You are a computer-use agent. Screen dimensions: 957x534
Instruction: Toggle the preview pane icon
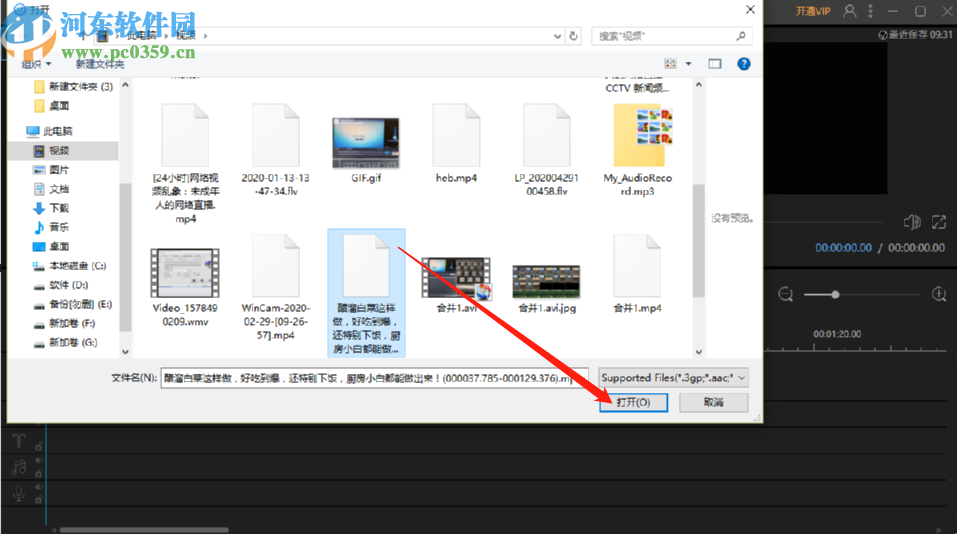click(715, 63)
